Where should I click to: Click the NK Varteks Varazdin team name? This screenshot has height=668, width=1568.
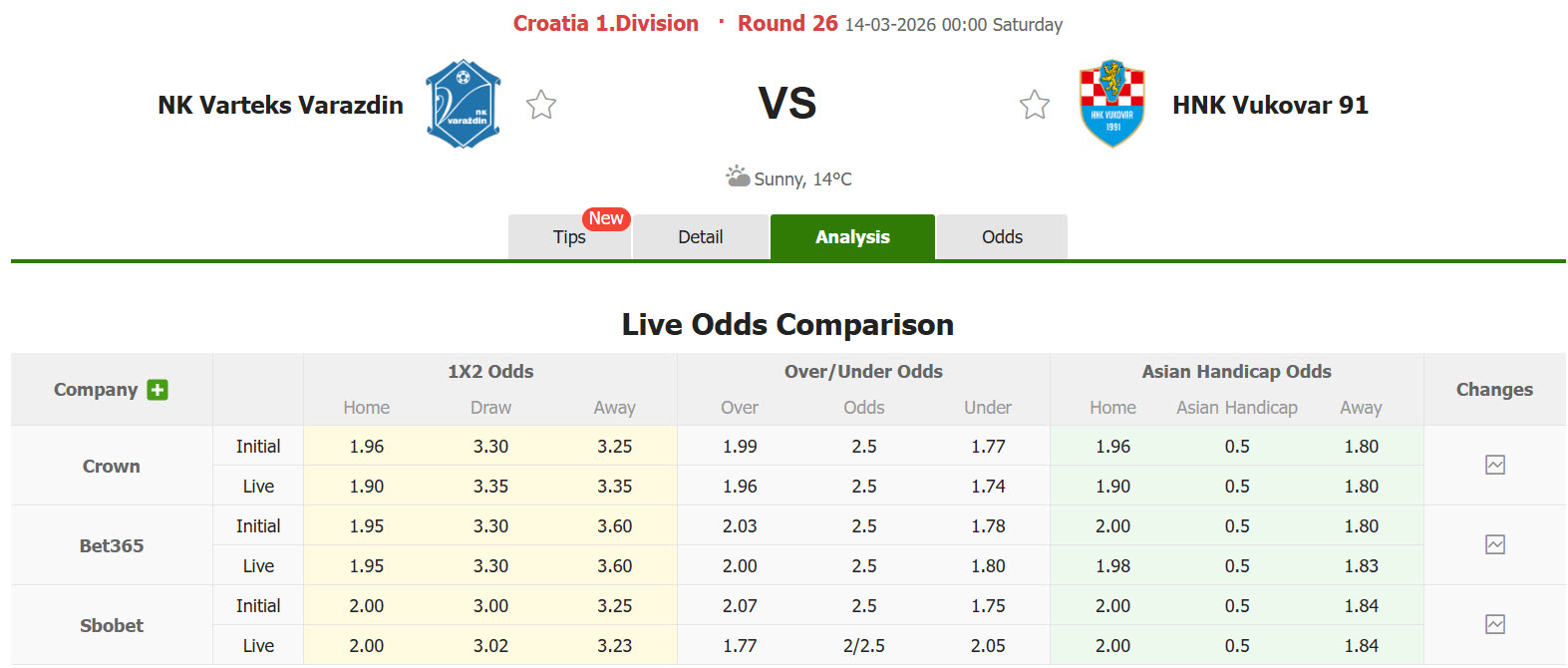coord(280,104)
